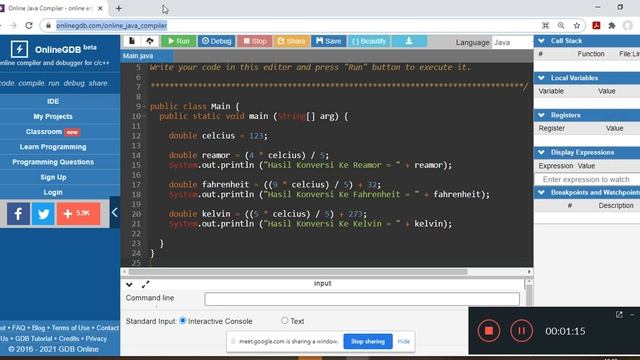
Task: Open My Projects in the sidebar
Action: coord(53,116)
